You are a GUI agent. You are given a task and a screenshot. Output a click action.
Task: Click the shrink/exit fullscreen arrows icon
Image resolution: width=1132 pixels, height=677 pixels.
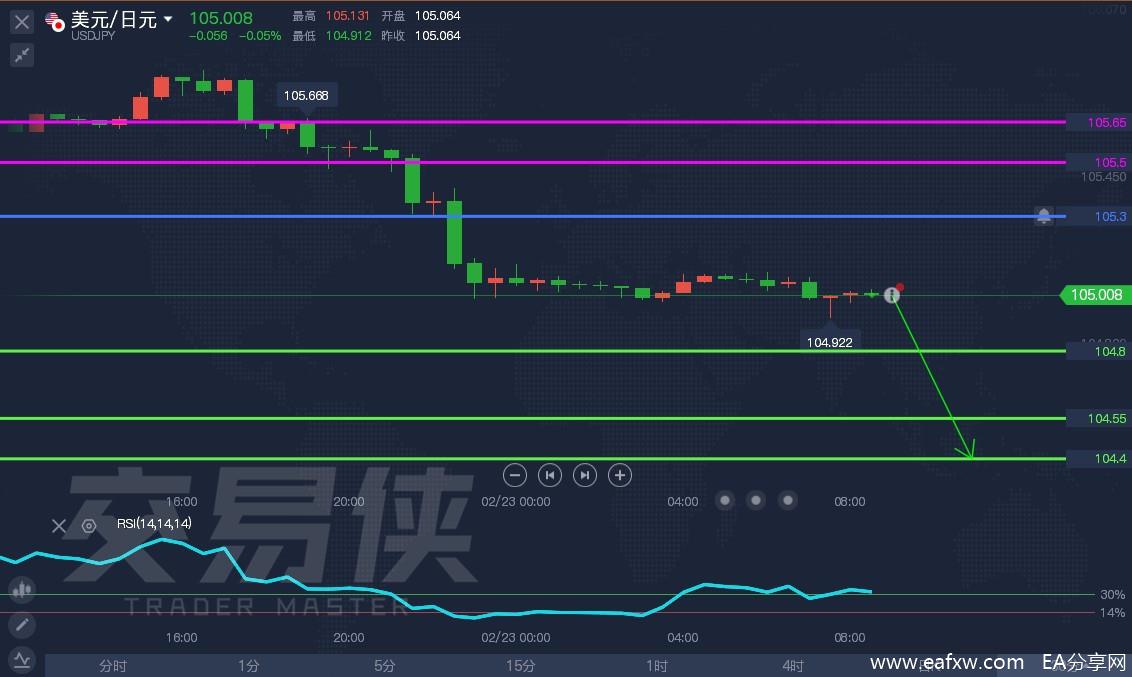(x=22, y=55)
